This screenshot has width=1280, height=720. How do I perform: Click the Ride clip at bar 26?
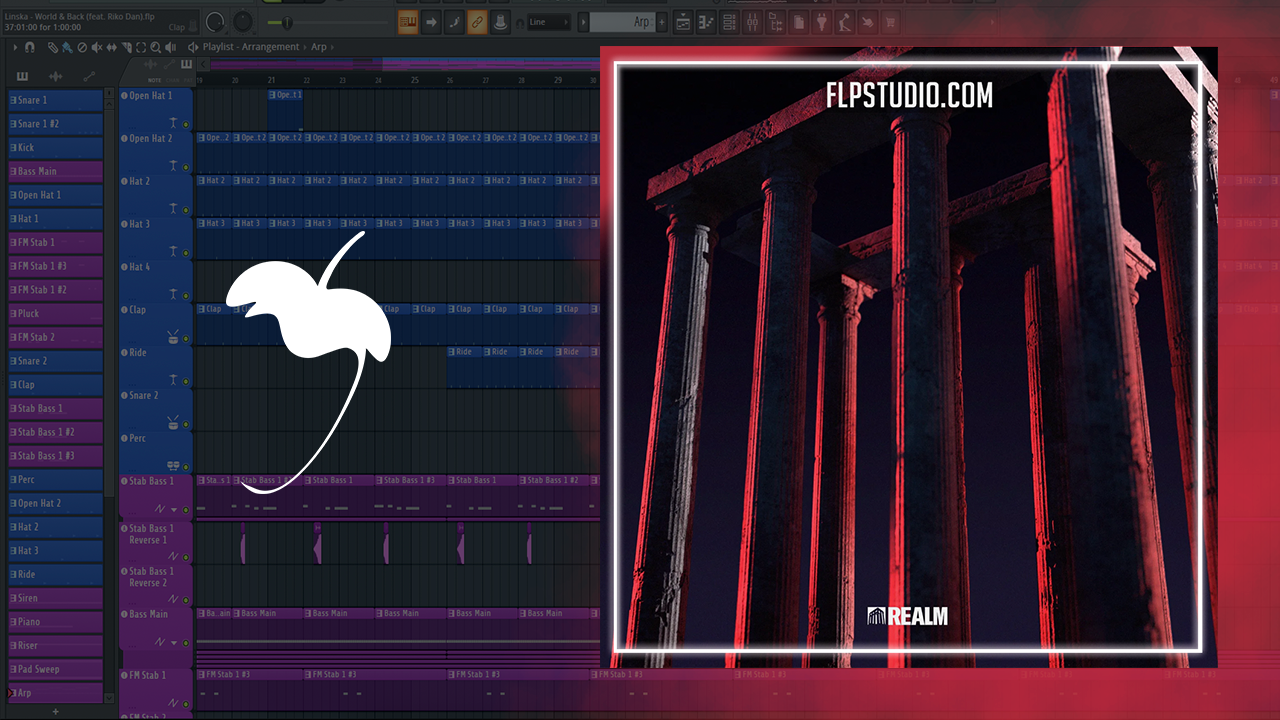pyautogui.click(x=463, y=352)
